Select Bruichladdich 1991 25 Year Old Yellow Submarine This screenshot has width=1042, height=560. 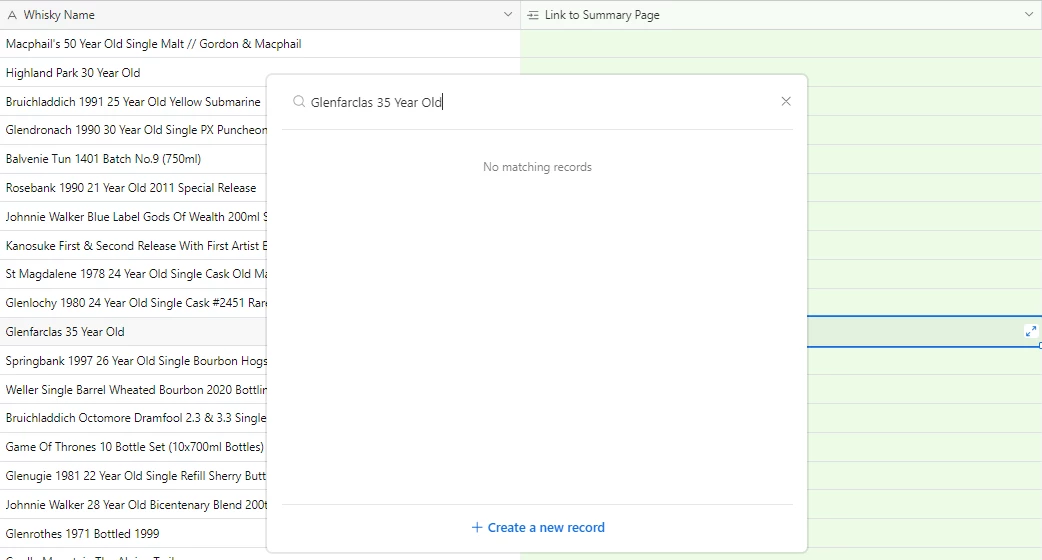pyautogui.click(x=133, y=102)
